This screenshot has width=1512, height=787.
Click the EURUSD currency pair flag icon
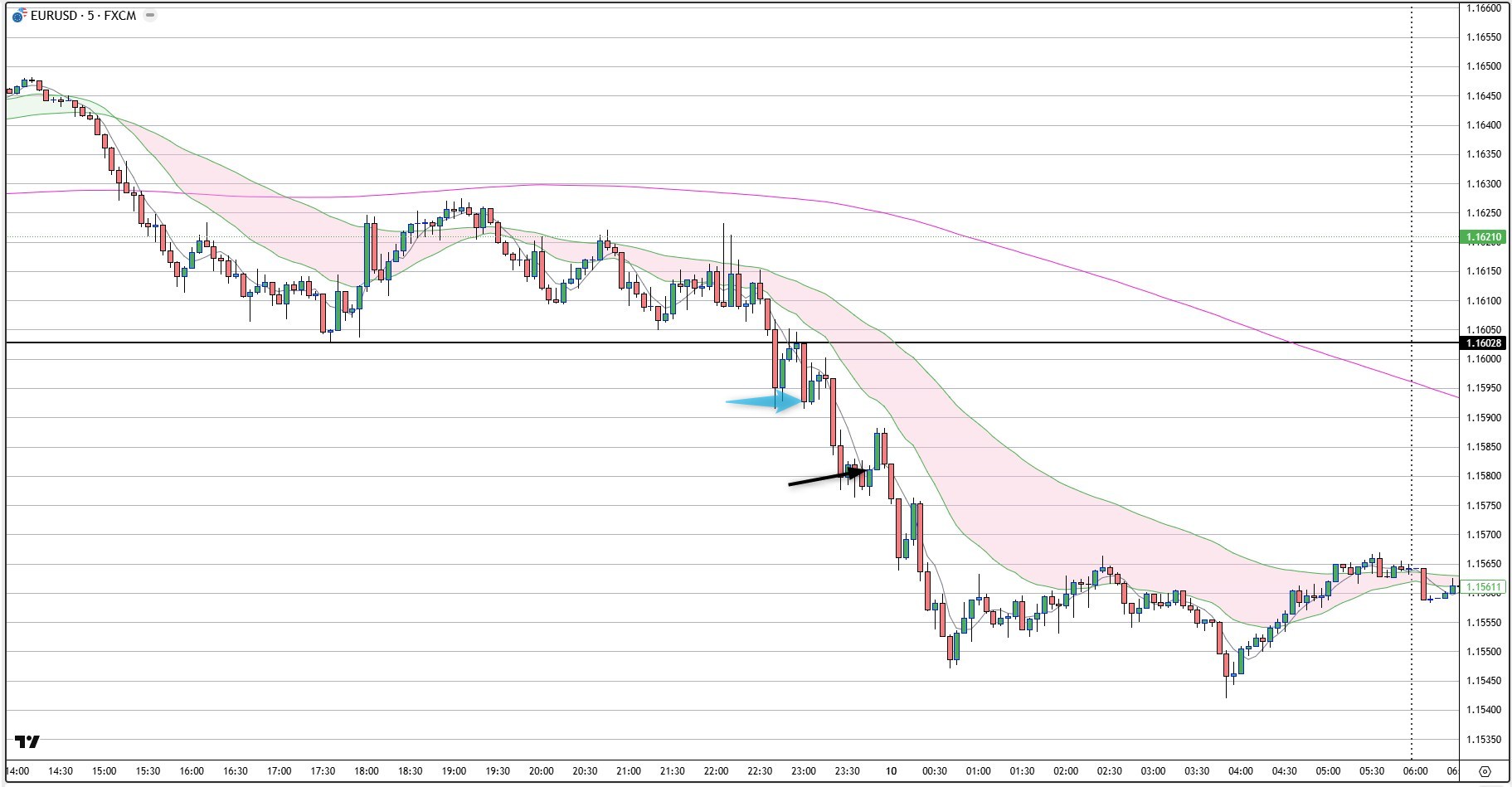click(x=19, y=16)
